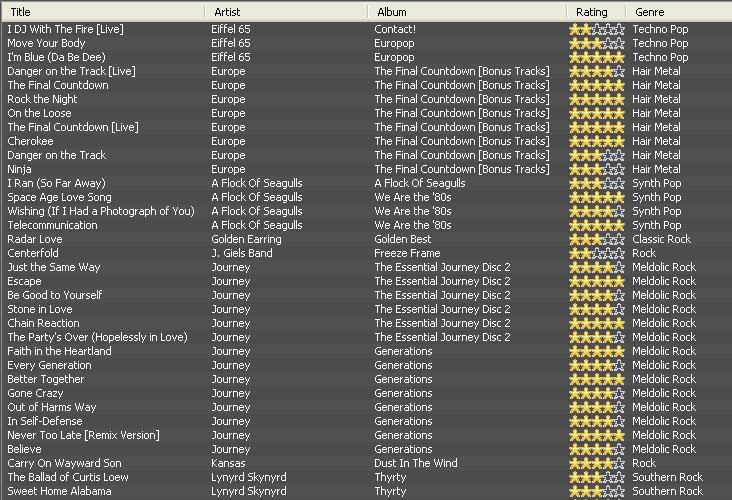The image size is (732, 500).
Task: Click genre Classic Rock
Action: [x=662, y=239]
